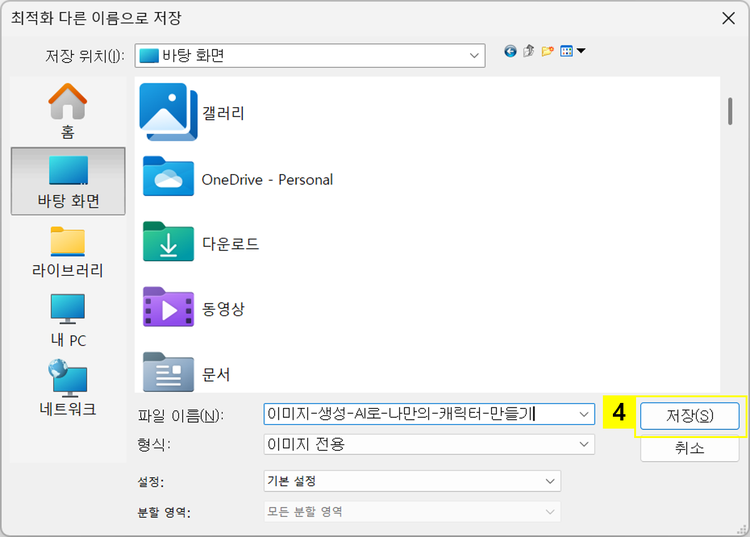Select 바탕 화면 in the places sidebar
The height and width of the screenshot is (537, 750).
pyautogui.click(x=68, y=181)
